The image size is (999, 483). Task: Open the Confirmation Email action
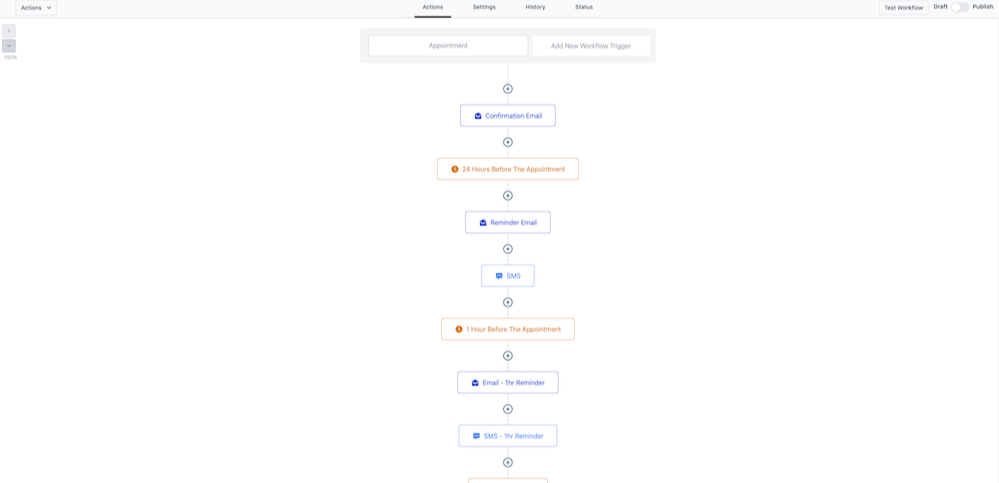pos(508,116)
